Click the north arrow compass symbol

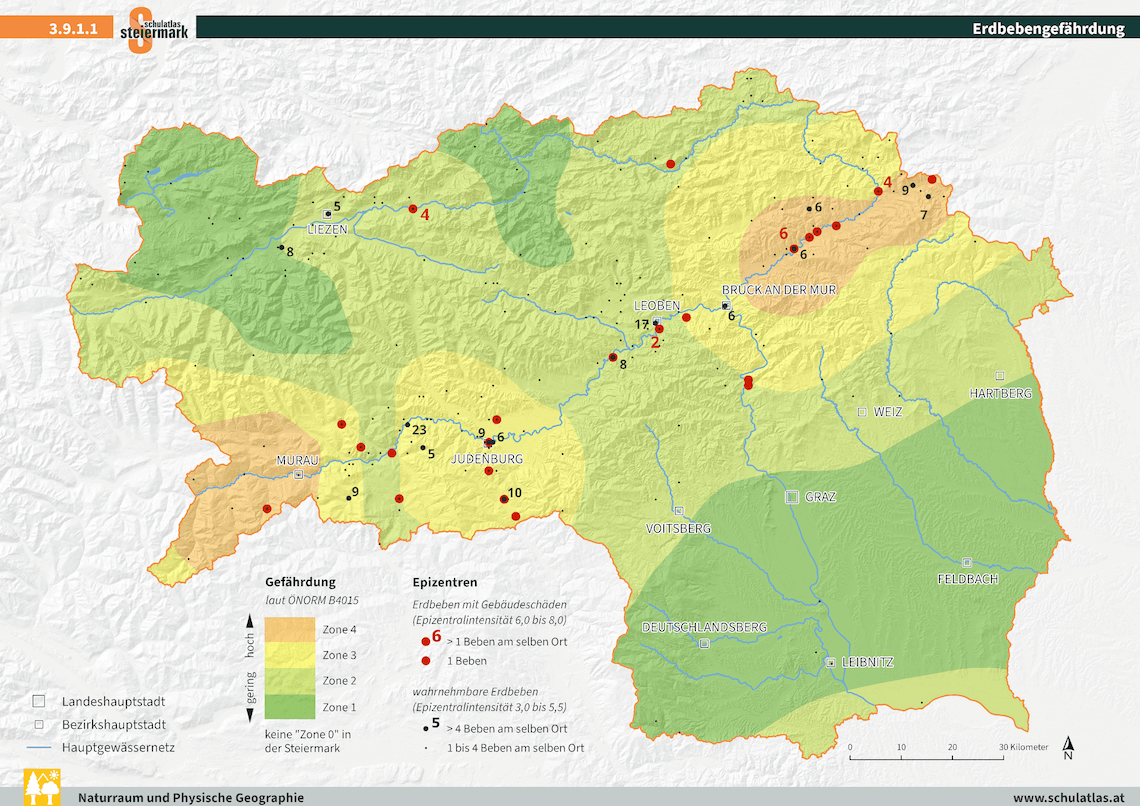tap(1068, 748)
